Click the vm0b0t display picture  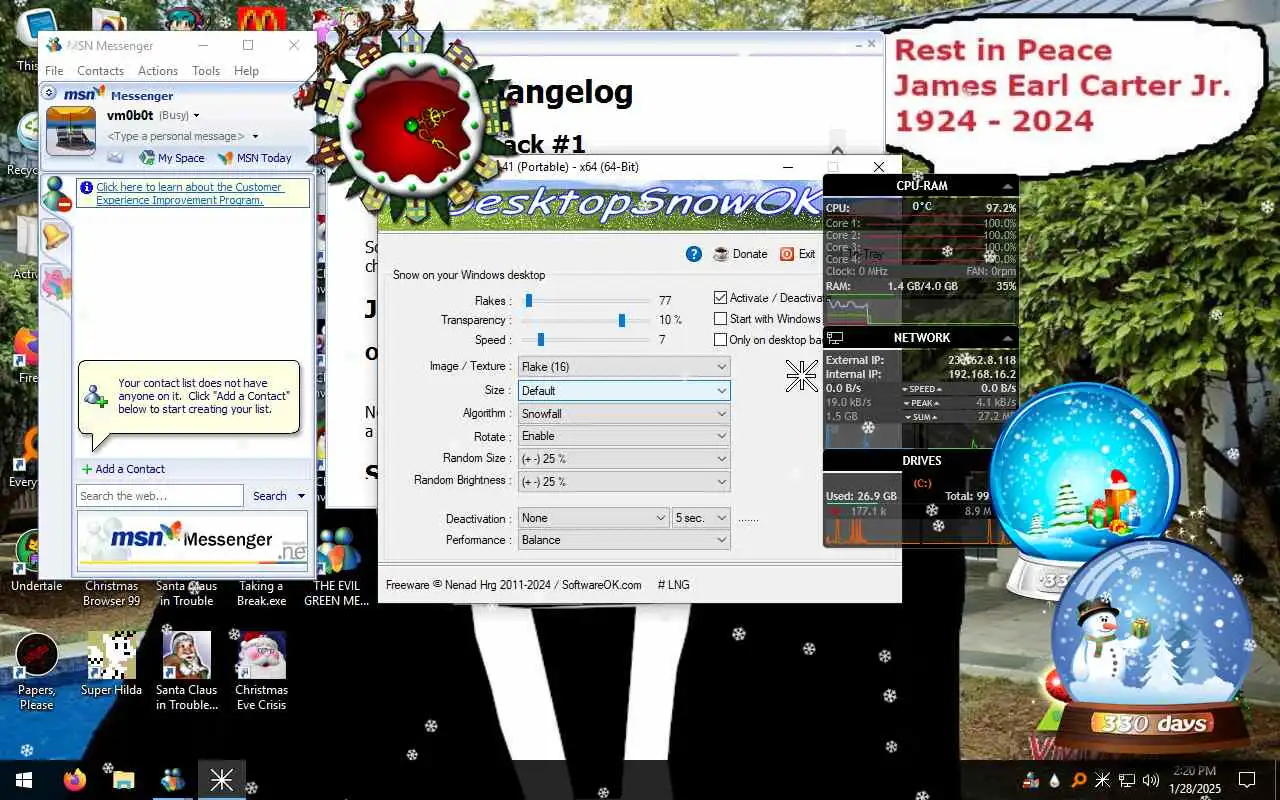71,131
